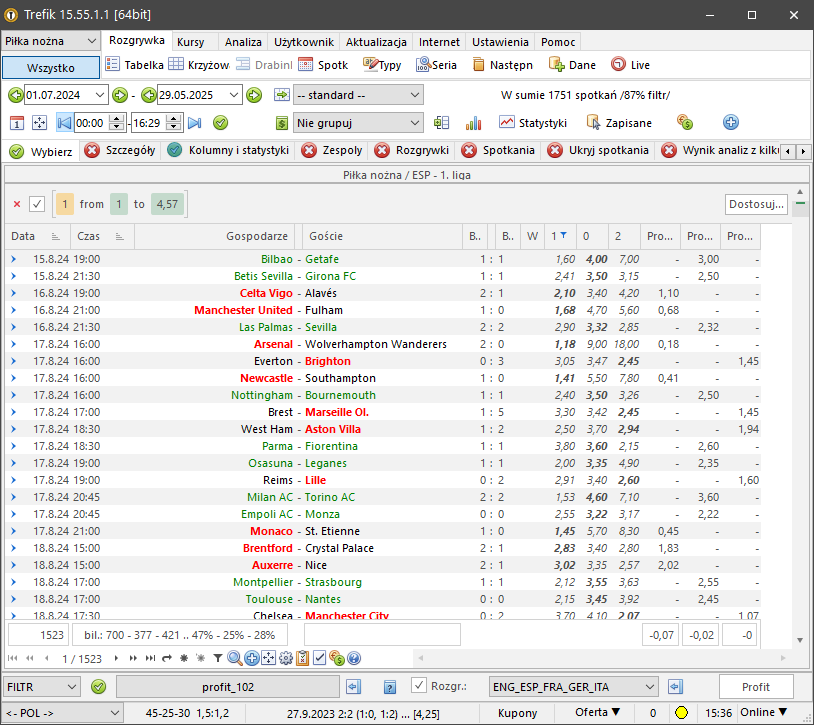Open the Krzyżow cross table
814x725 pixels.
(x=198, y=65)
